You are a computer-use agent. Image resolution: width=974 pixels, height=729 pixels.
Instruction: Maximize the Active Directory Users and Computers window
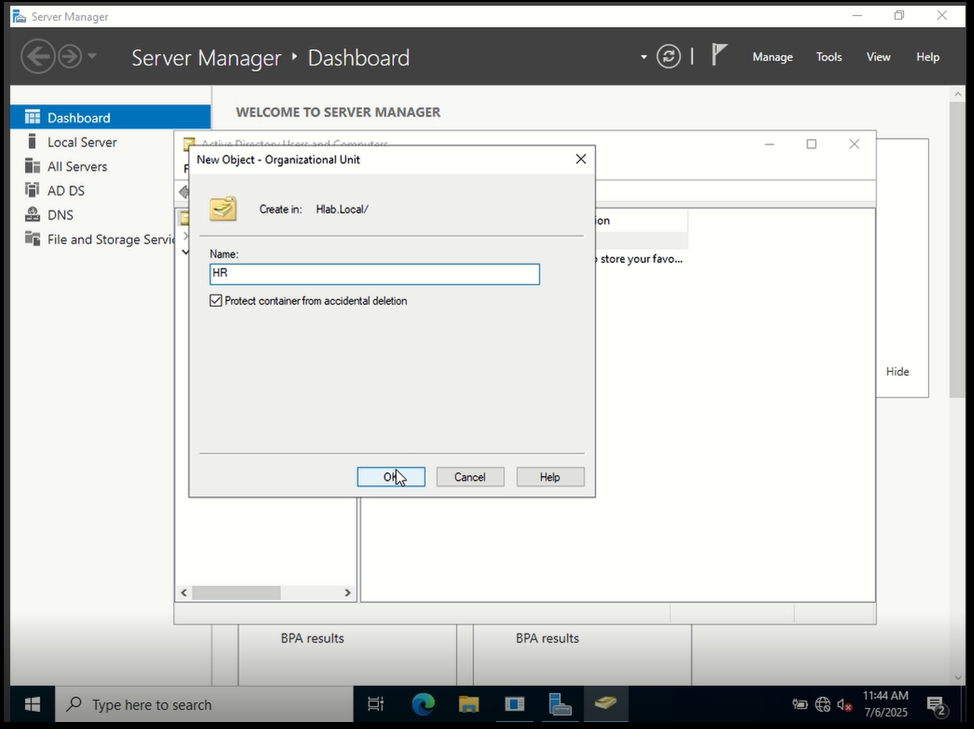[x=811, y=144]
